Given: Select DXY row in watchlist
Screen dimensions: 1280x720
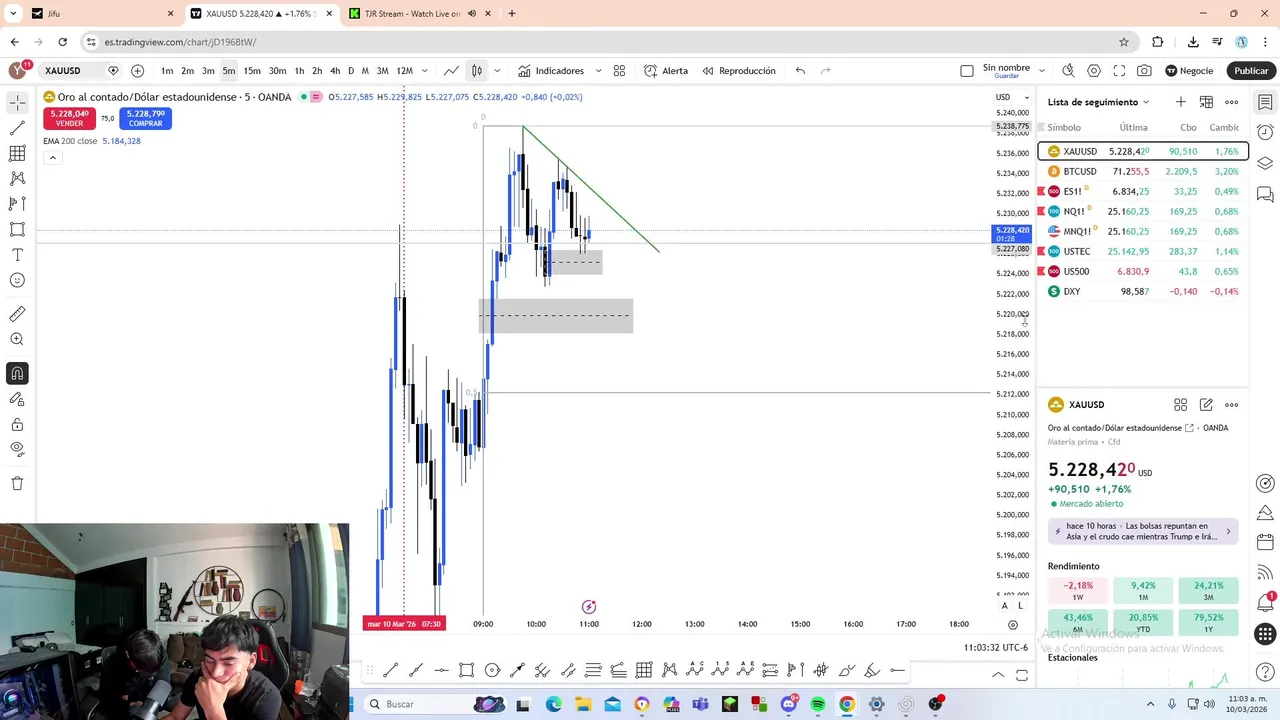Looking at the screenshot, I should [1143, 291].
